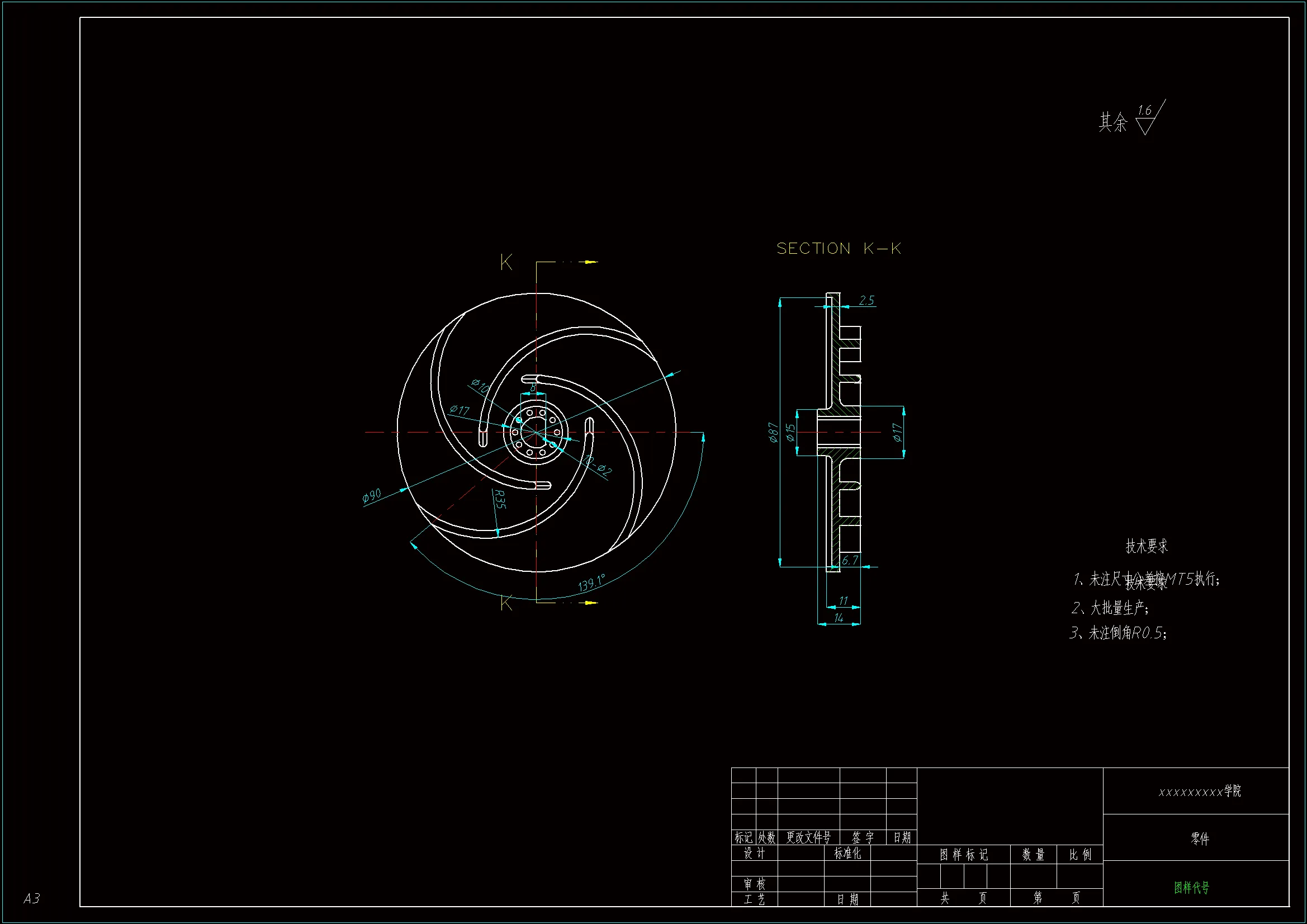1307x924 pixels.
Task: Select the R35 radius dimension
Action: coord(499,499)
